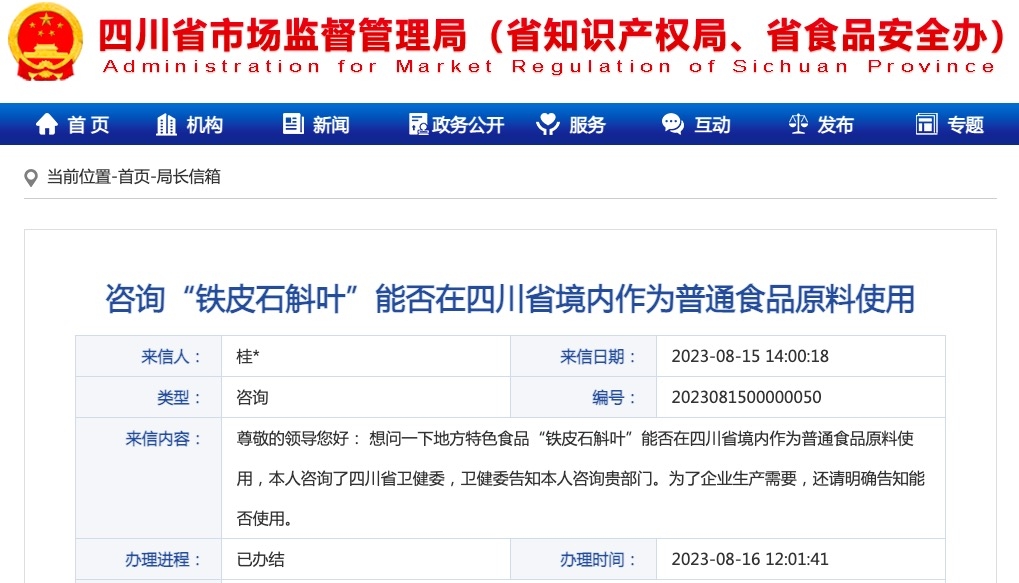This screenshot has width=1019, height=583.
Task: Open the 首页 navigation menu item
Action: pos(88,125)
